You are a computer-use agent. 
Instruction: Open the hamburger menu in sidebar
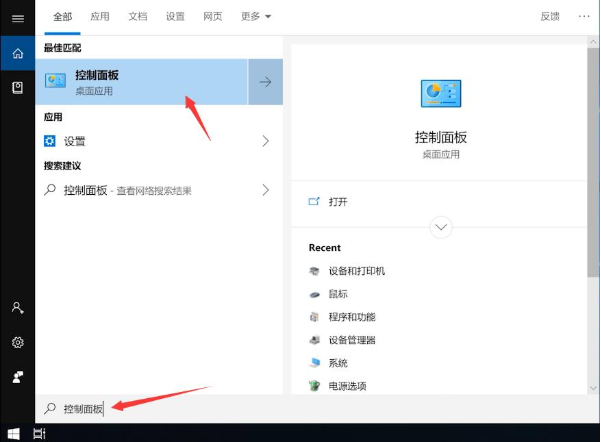pos(18,18)
